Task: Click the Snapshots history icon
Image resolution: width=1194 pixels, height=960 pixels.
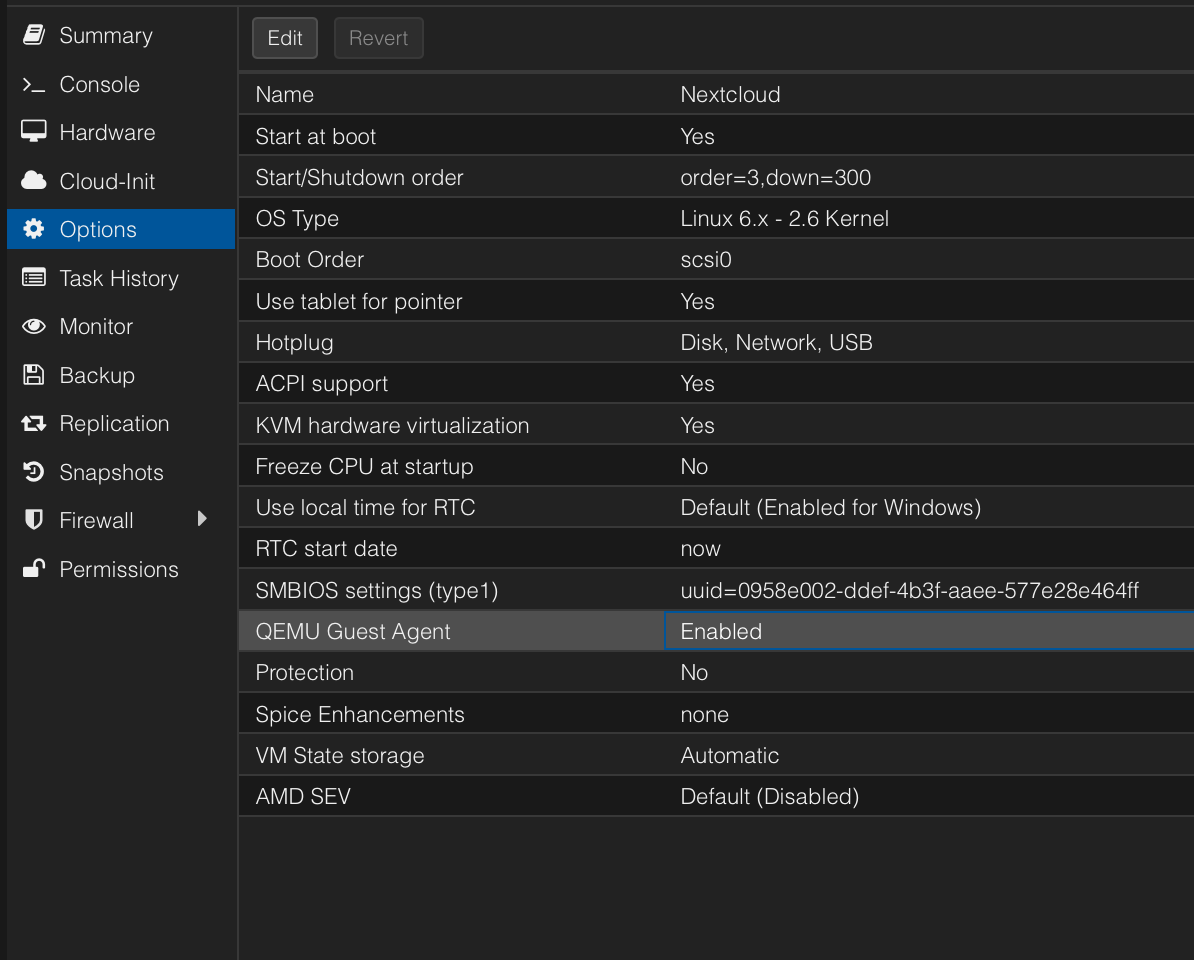Action: (34, 472)
